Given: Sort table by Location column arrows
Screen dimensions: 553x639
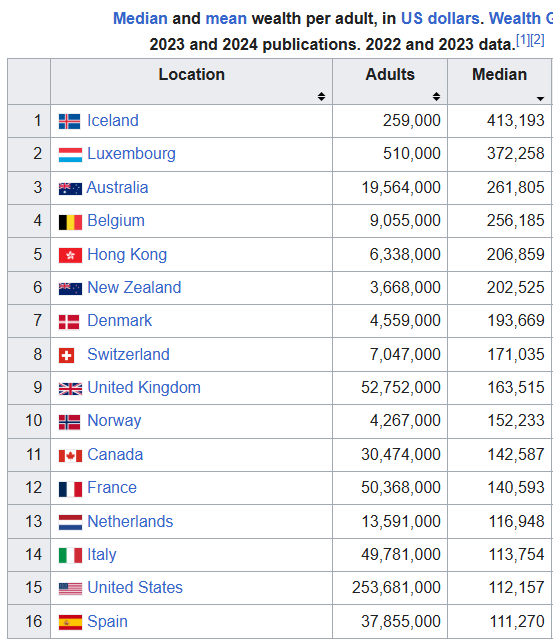Looking at the screenshot, I should coord(322,97).
